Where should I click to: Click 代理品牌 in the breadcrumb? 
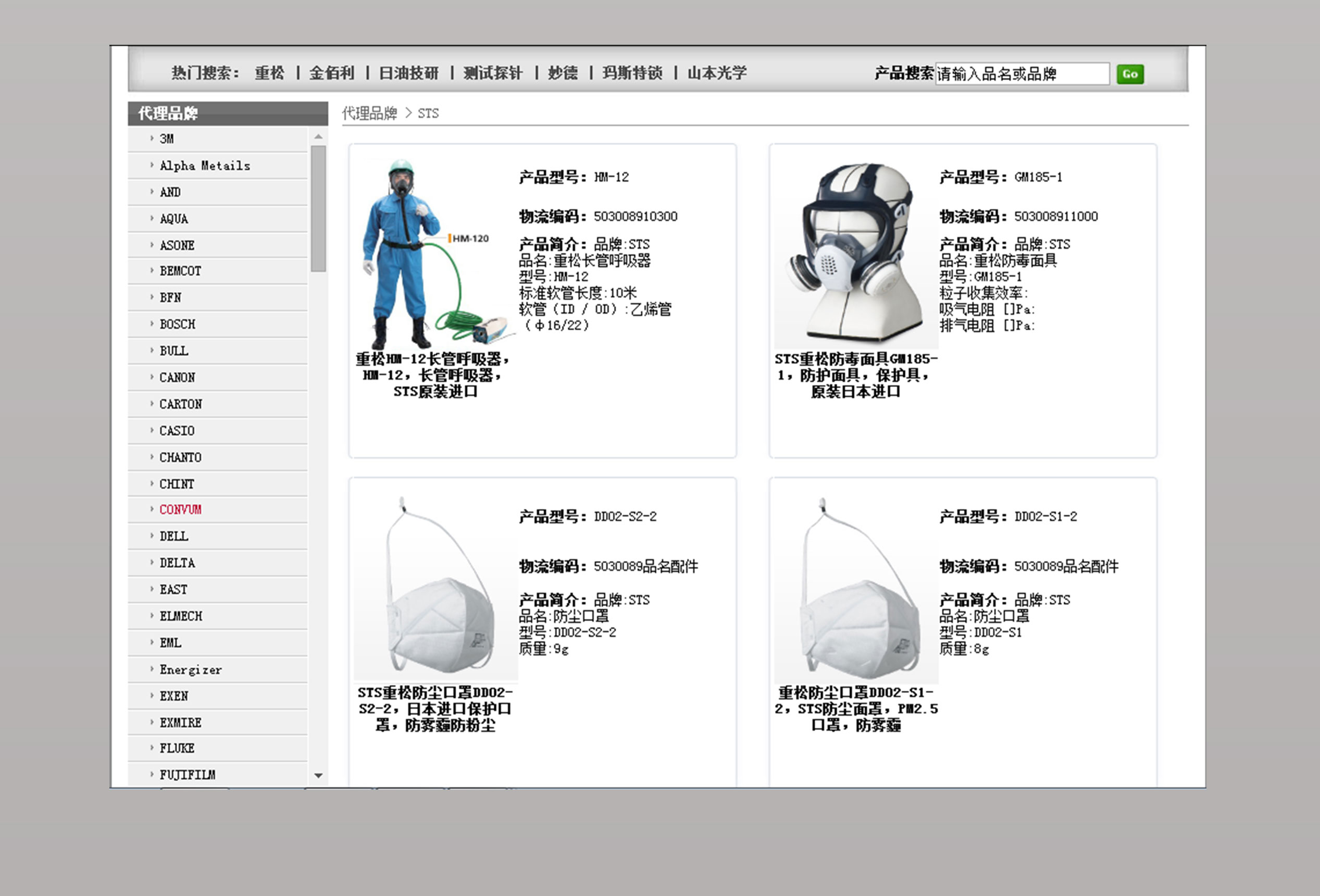[x=369, y=113]
